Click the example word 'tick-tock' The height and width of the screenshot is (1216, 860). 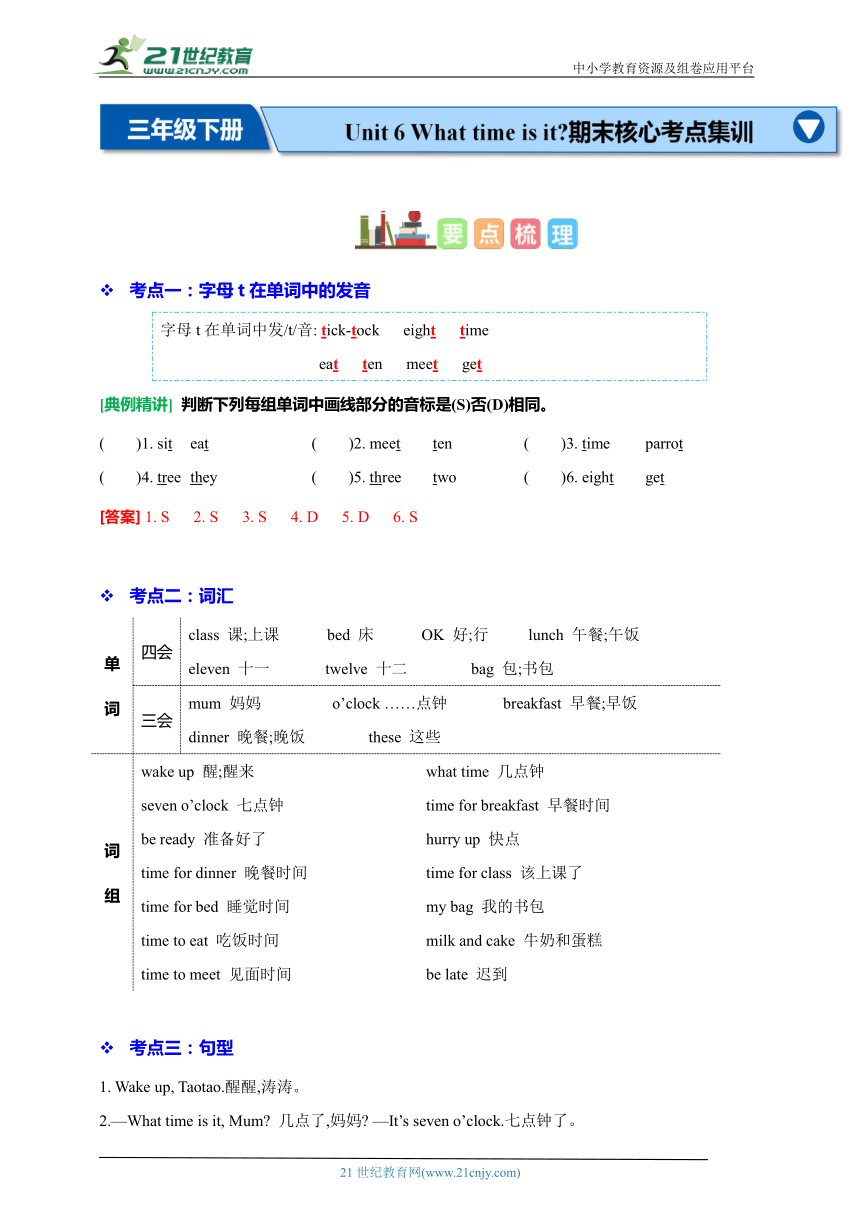350,331
